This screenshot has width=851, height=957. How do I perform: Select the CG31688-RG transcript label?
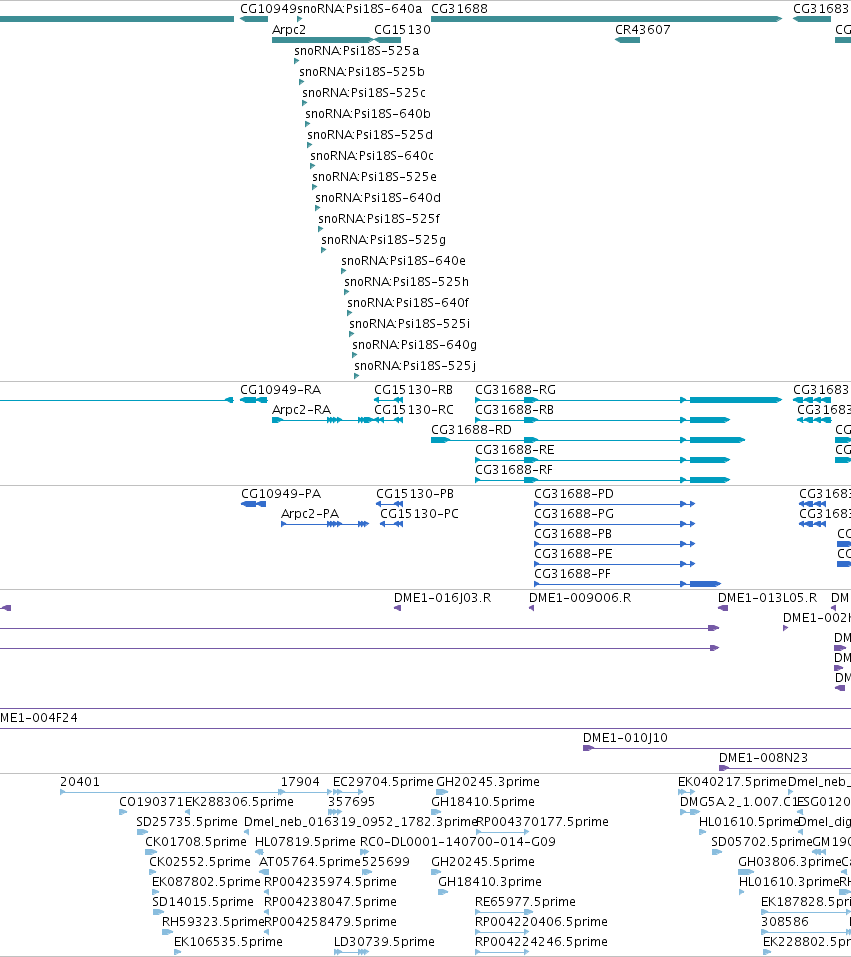click(x=515, y=389)
